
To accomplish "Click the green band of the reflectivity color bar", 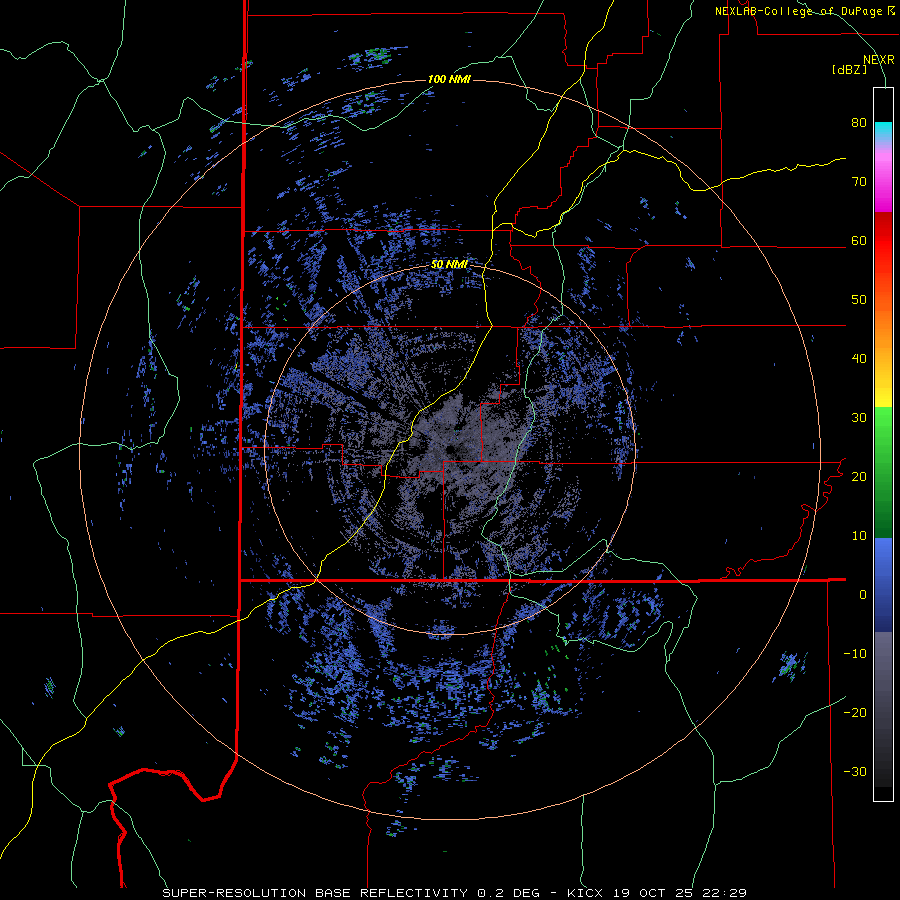I will click(x=883, y=472).
